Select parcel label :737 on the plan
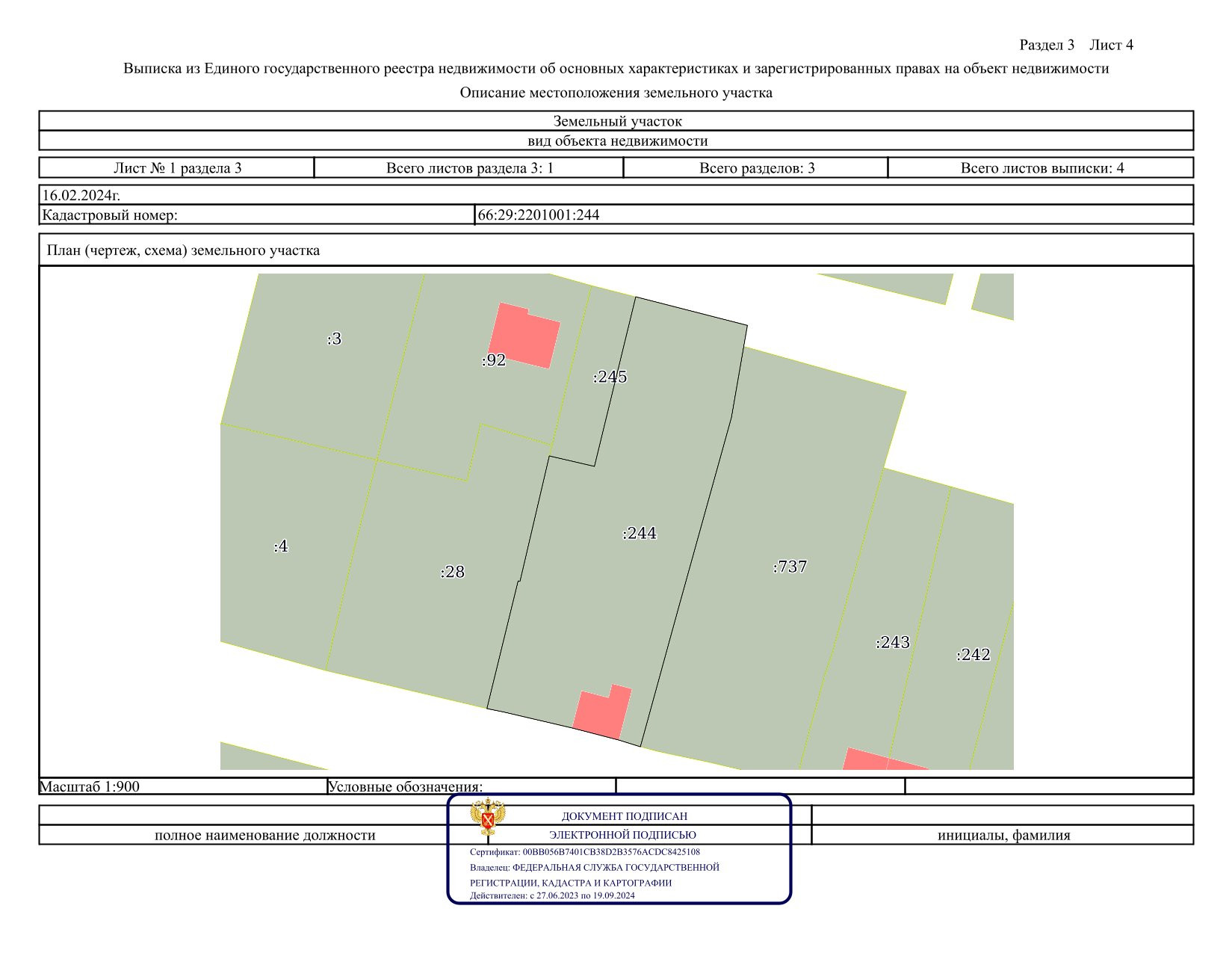 point(790,567)
